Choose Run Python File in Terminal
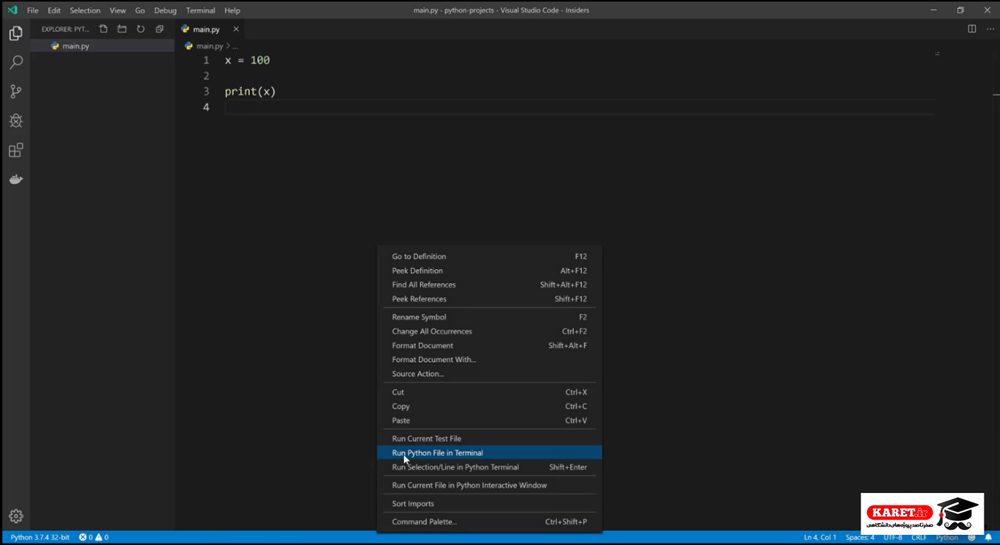Viewport: 1000px width, 545px height. 489,453
